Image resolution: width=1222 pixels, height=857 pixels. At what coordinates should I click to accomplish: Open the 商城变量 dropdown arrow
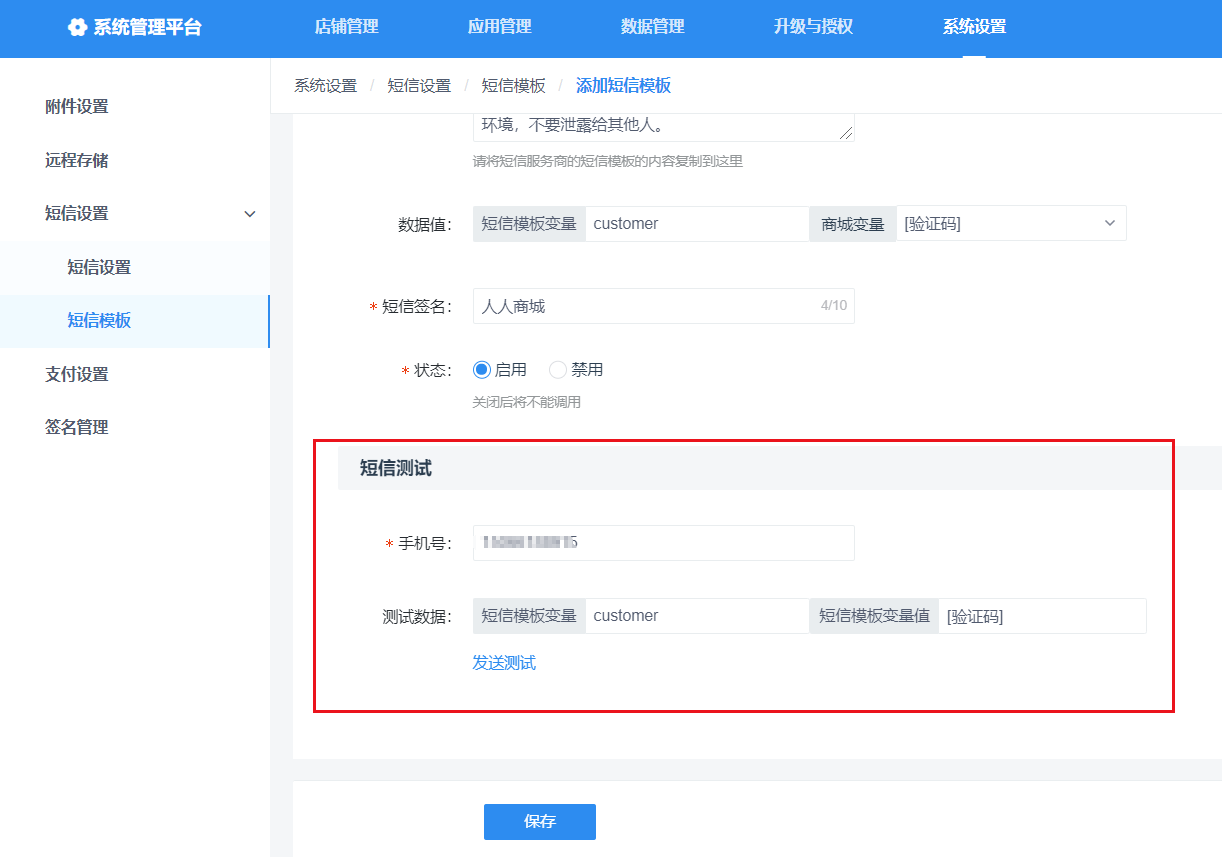(x=1109, y=224)
